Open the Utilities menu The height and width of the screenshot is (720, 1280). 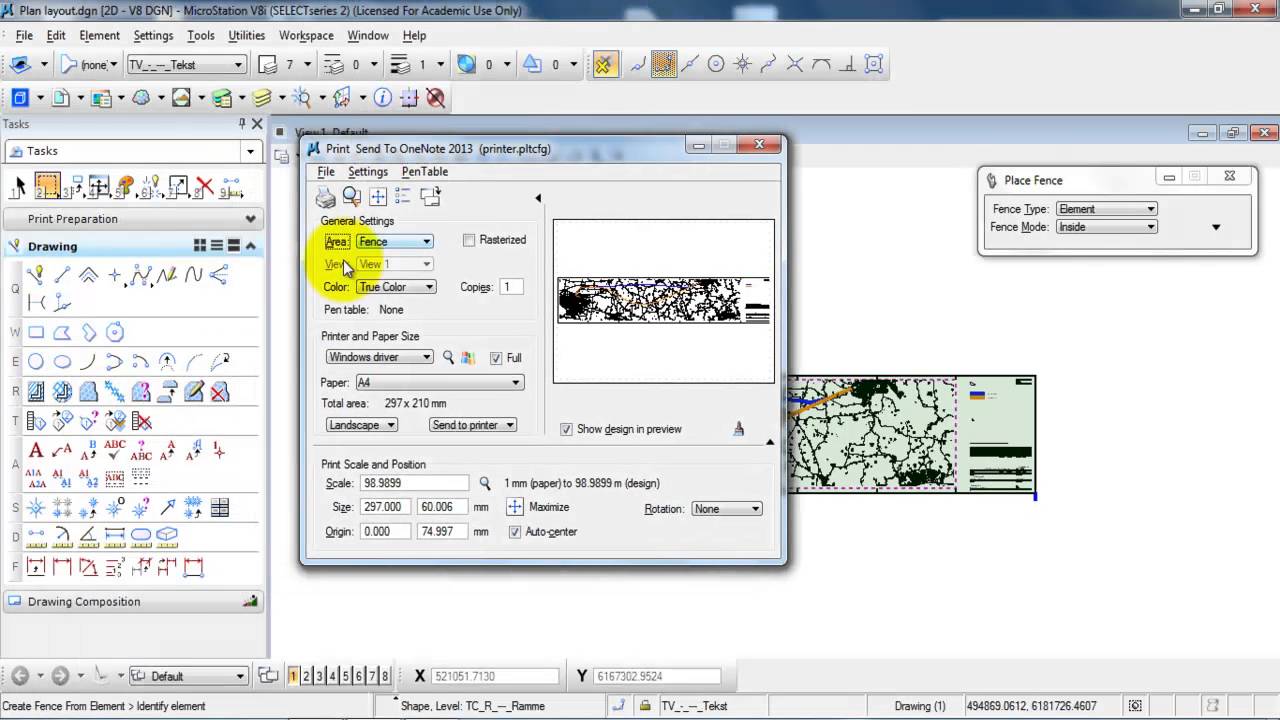point(246,35)
